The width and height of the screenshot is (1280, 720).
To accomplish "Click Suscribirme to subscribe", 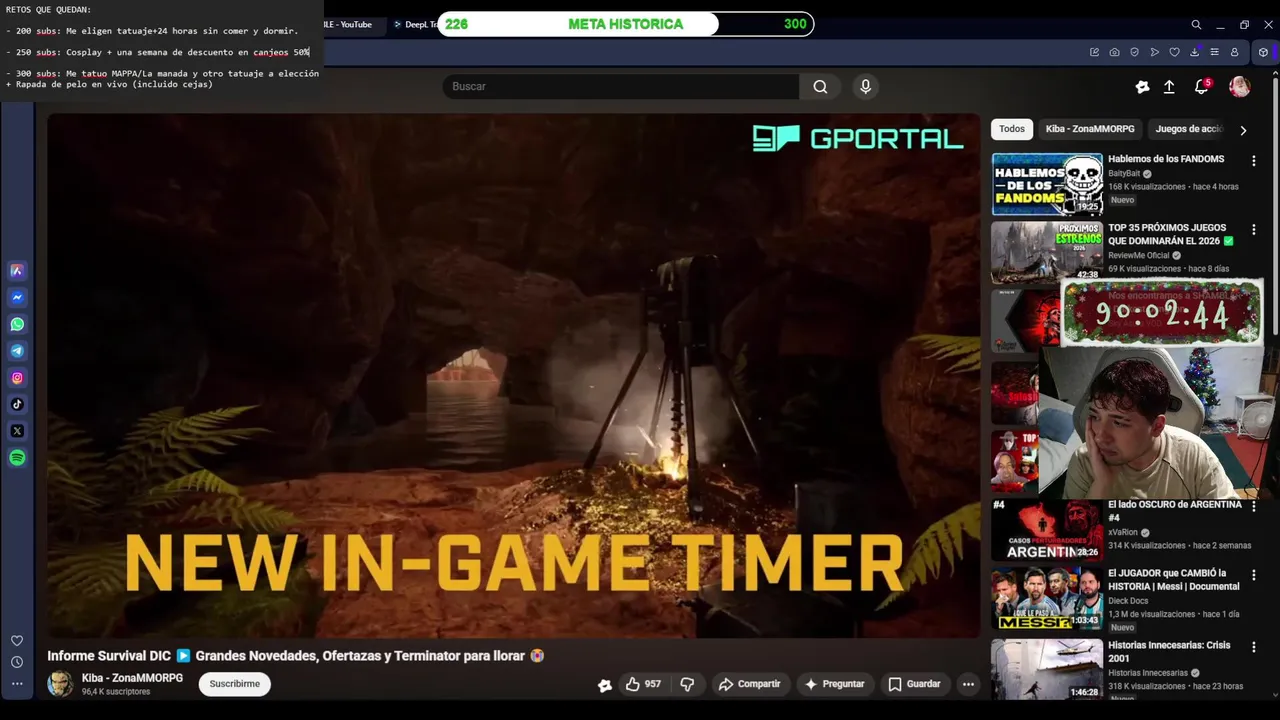I will click(234, 684).
